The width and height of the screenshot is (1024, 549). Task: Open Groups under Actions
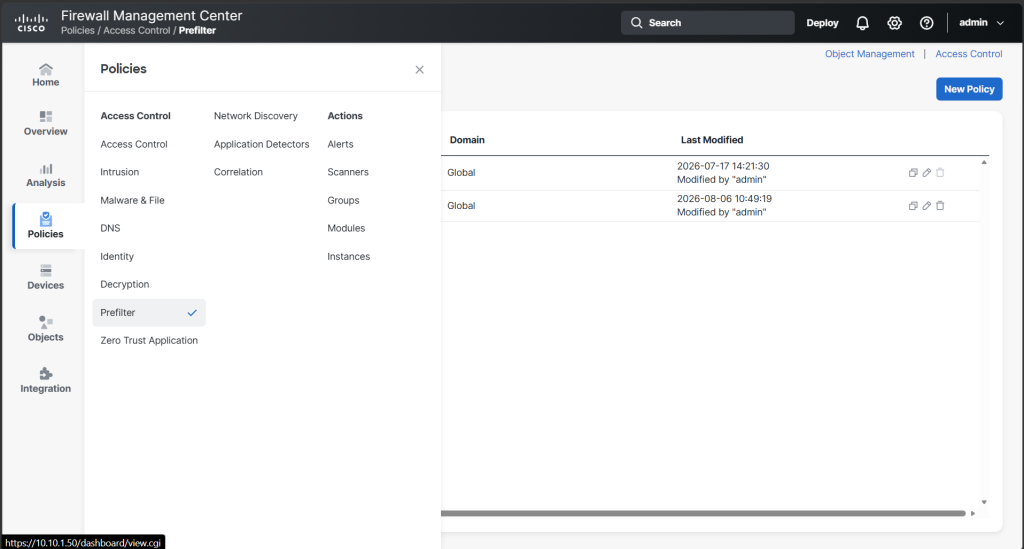344,200
